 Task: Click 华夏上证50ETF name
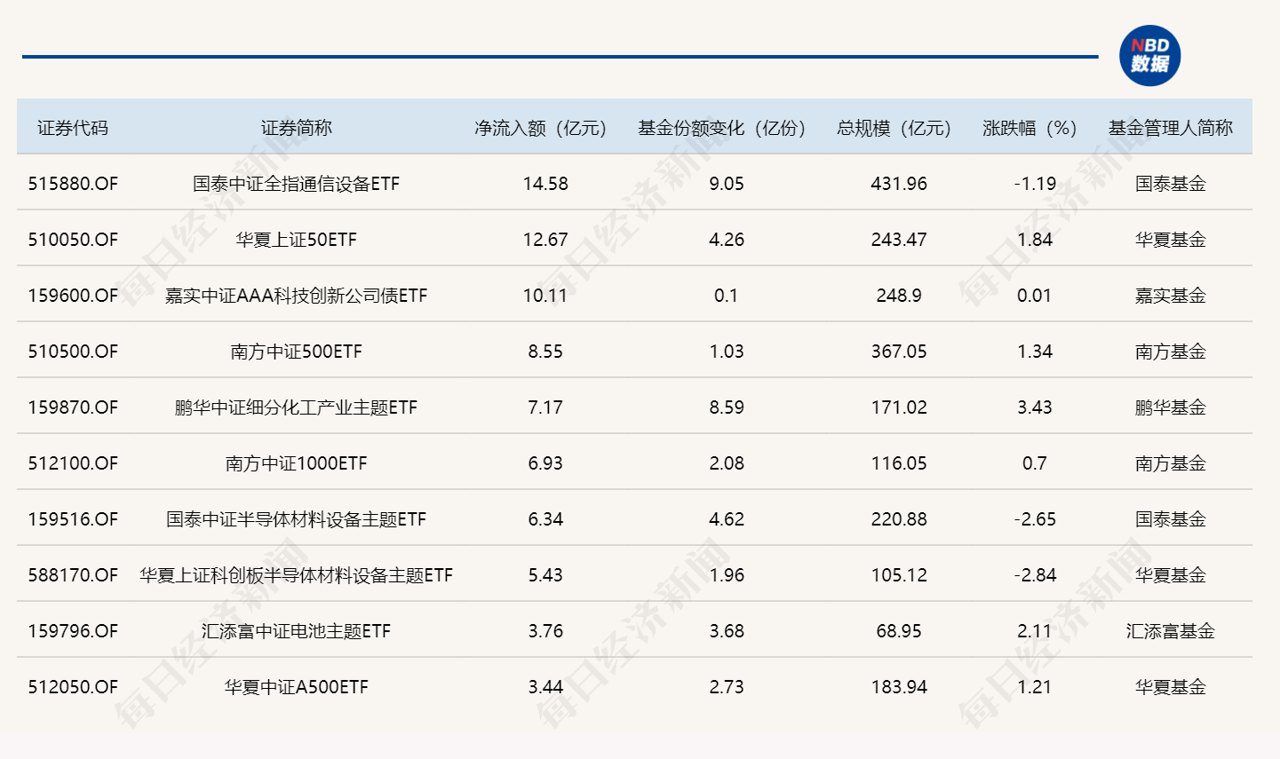296,240
